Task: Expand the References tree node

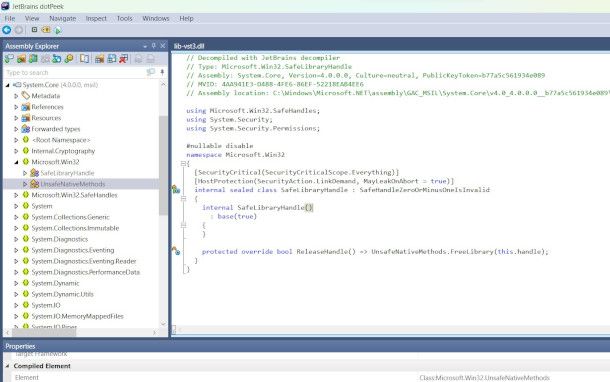Action: pyautogui.click(x=16, y=107)
